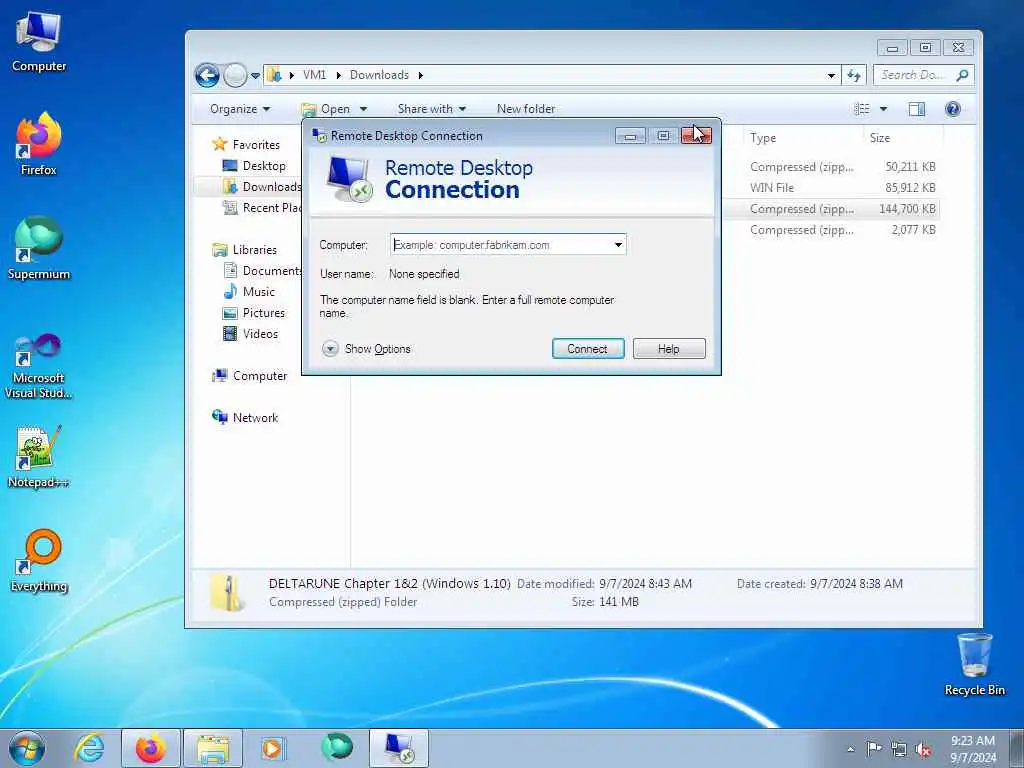Expand Show Options in Remote Desktop
The image size is (1024, 768).
pos(367,349)
